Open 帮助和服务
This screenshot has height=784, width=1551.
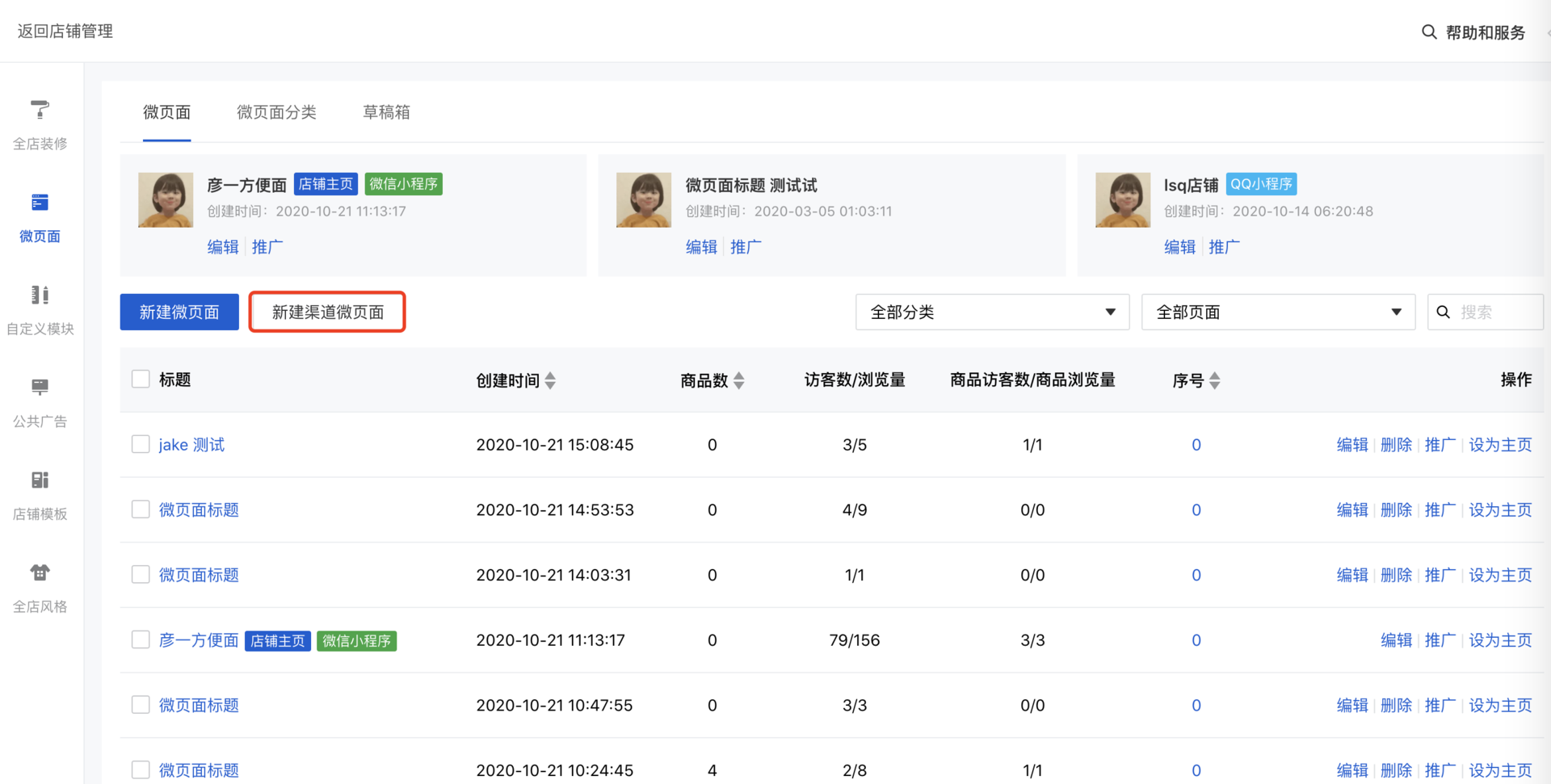click(x=1485, y=32)
